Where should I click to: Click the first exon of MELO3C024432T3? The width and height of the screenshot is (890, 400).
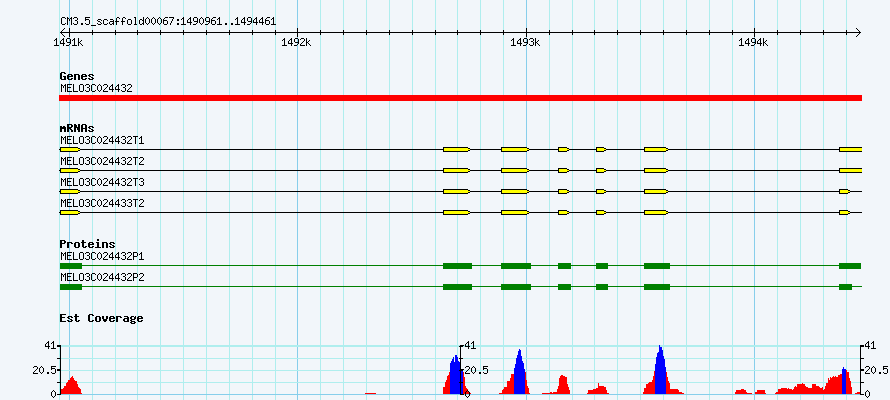(x=70, y=191)
